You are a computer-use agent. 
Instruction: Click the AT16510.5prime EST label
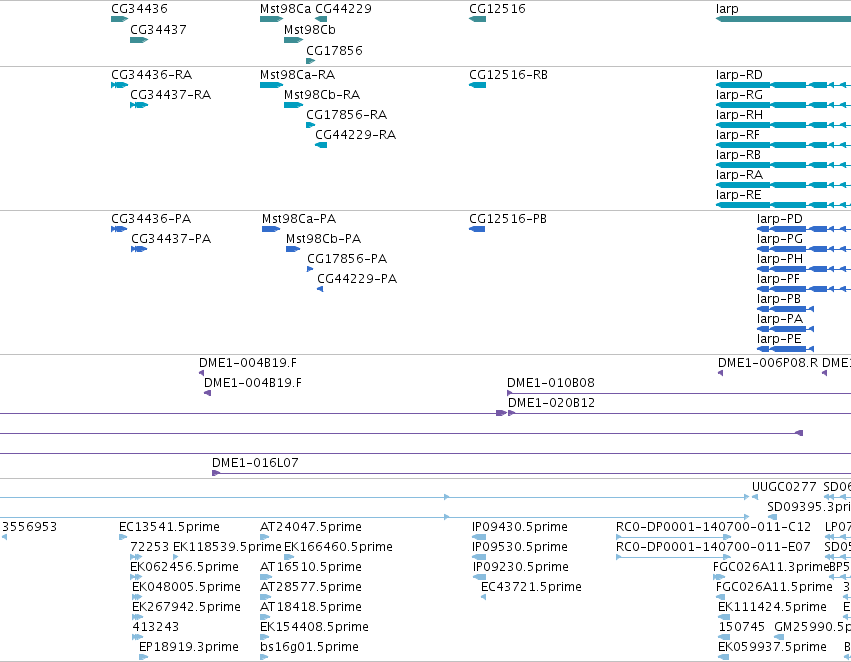click(311, 568)
